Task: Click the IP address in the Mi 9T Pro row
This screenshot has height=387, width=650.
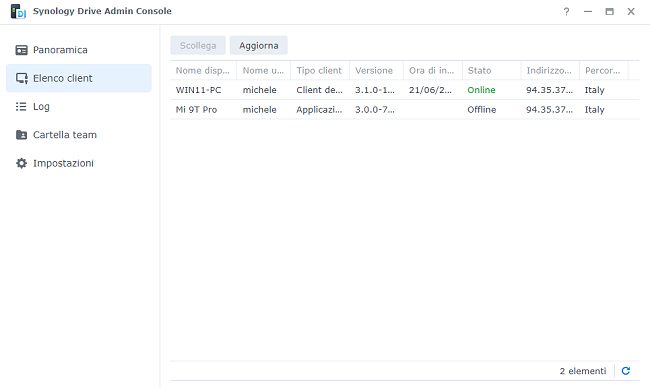Action: coord(550,110)
